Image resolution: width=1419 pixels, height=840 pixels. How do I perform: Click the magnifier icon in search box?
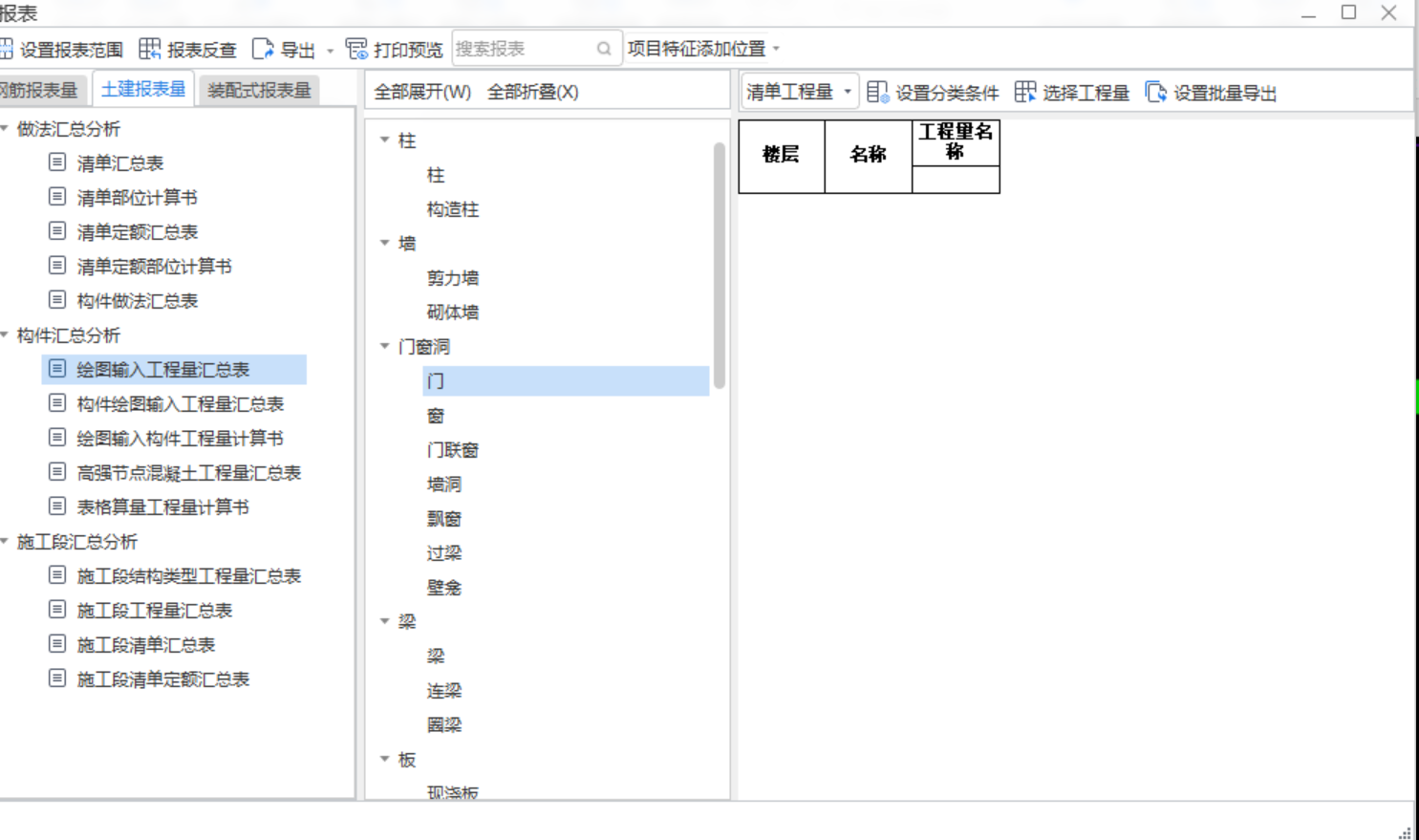pyautogui.click(x=604, y=49)
